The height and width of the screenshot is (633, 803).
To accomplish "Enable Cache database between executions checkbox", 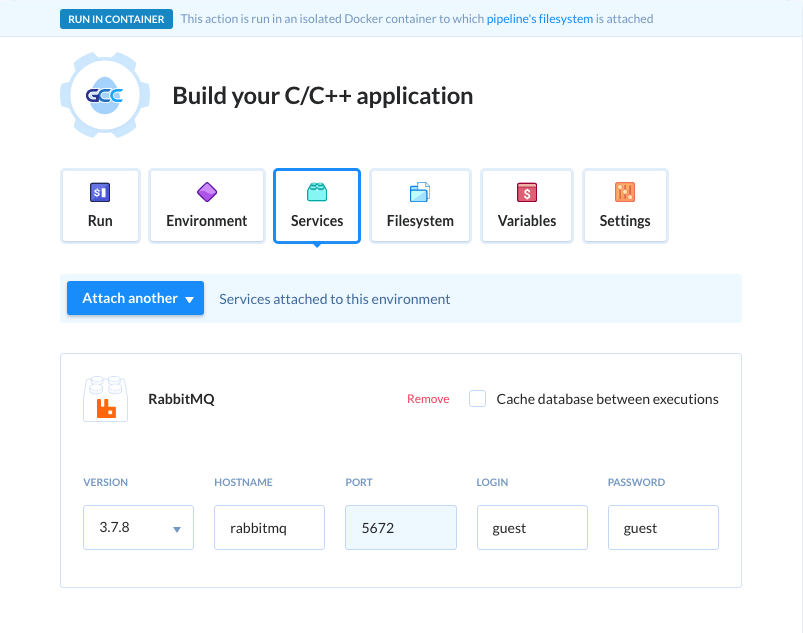I will (x=477, y=398).
